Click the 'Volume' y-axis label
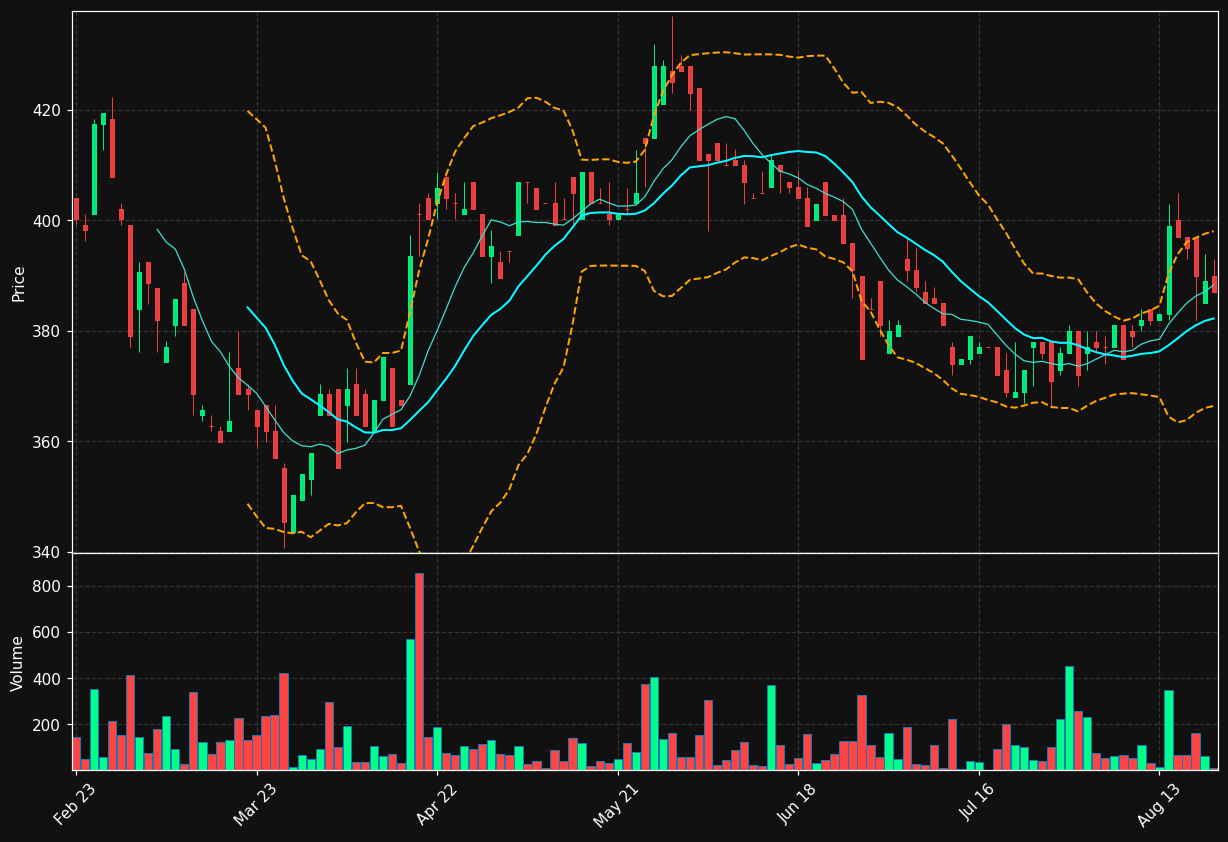1228x842 pixels. click(18, 663)
